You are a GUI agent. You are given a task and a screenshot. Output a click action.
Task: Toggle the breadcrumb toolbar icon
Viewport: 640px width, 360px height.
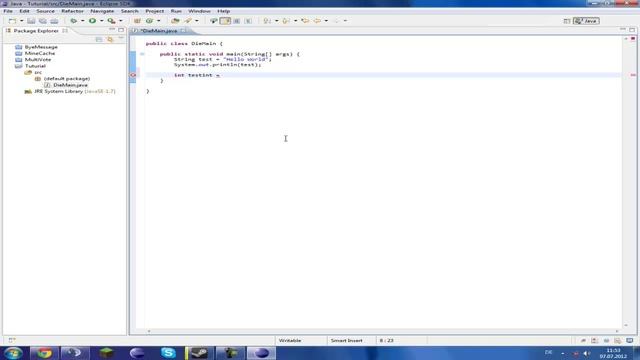(213, 21)
